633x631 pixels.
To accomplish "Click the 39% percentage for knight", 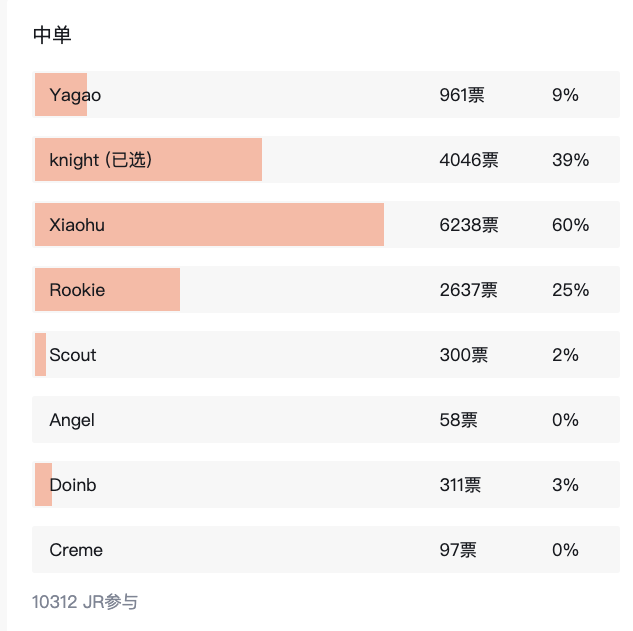I will pos(570,160).
